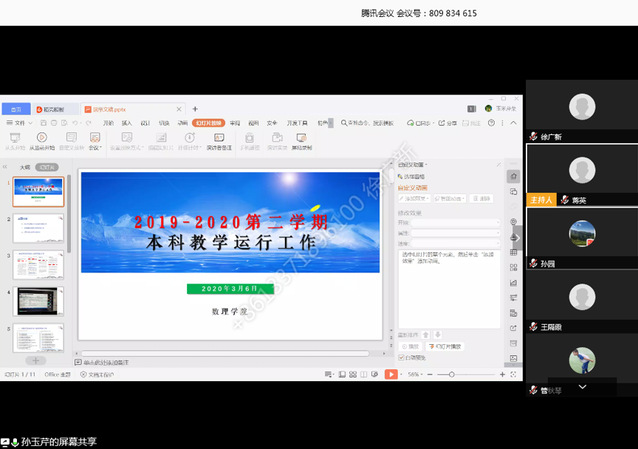Toggle the auto preview checkbox in animation pane

[x=402, y=355]
